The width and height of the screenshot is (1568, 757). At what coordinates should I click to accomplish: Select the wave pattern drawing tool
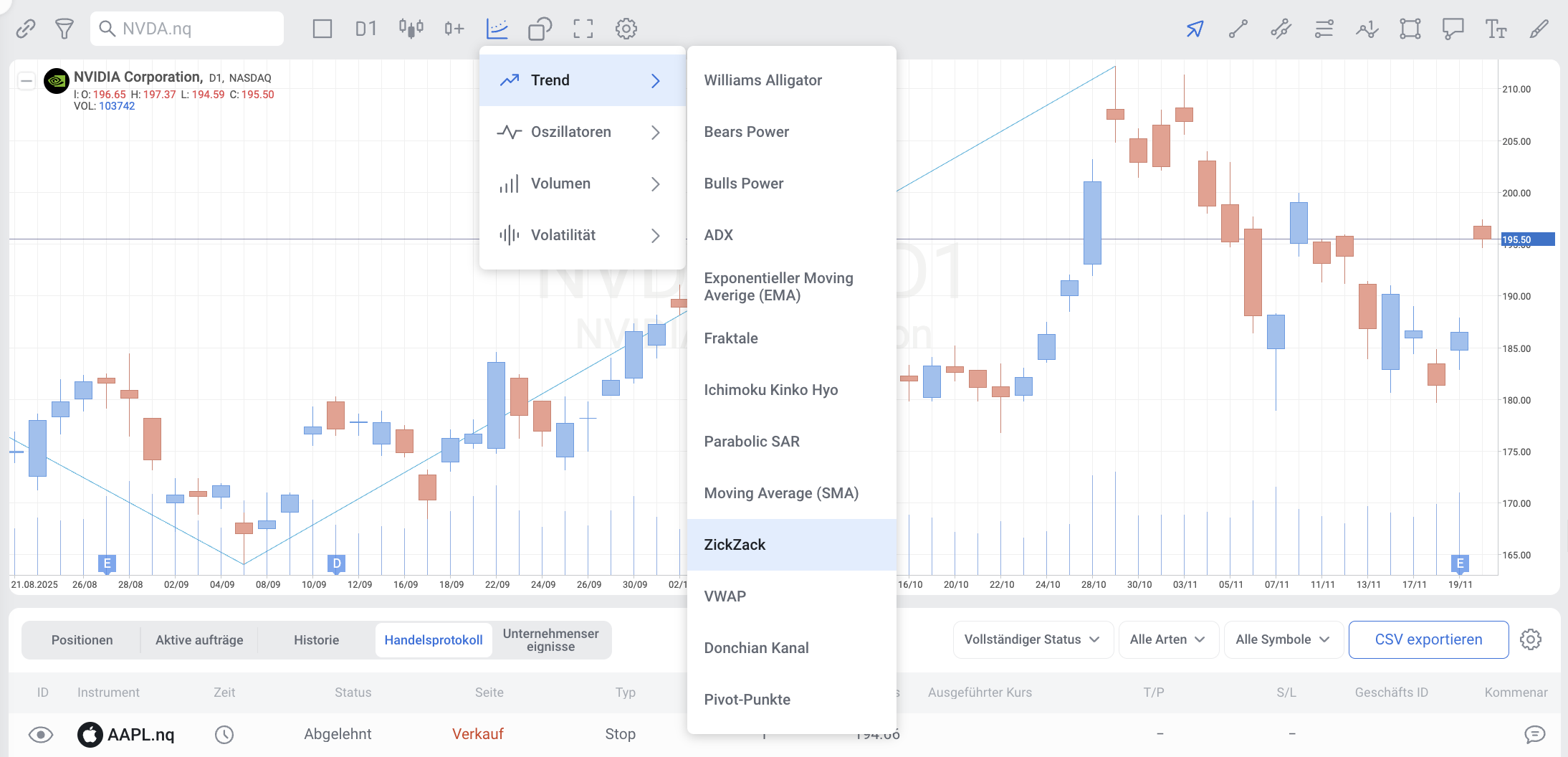coord(1367,29)
